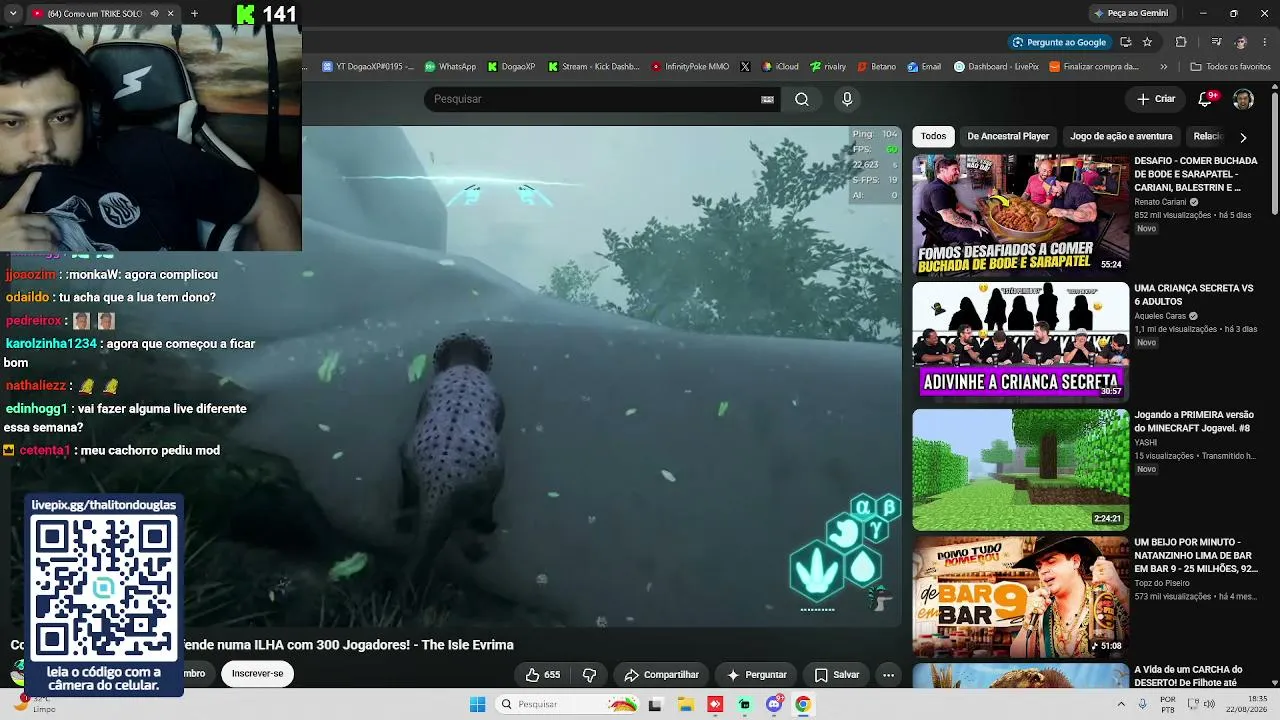Click the Inscrever-se subscribe button

(x=257, y=674)
